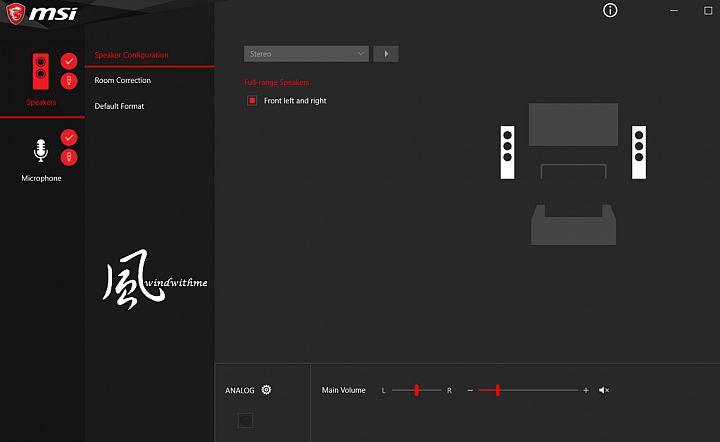Click the MSI dragon logo
720x442 pixels.
click(16, 13)
